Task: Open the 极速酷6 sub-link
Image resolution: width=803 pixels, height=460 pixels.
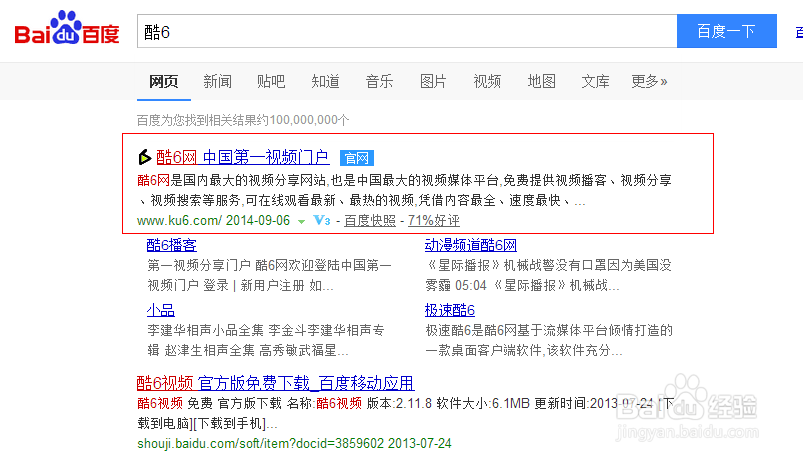Action: pyautogui.click(x=450, y=310)
